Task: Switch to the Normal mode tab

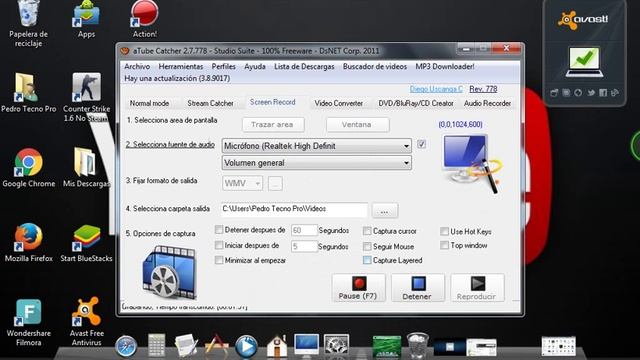Action: [x=149, y=103]
